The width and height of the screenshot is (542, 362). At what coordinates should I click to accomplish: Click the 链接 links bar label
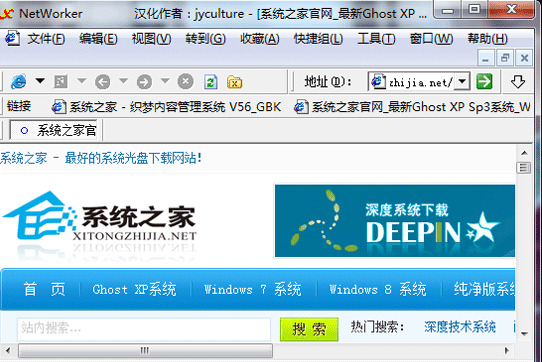(19, 106)
